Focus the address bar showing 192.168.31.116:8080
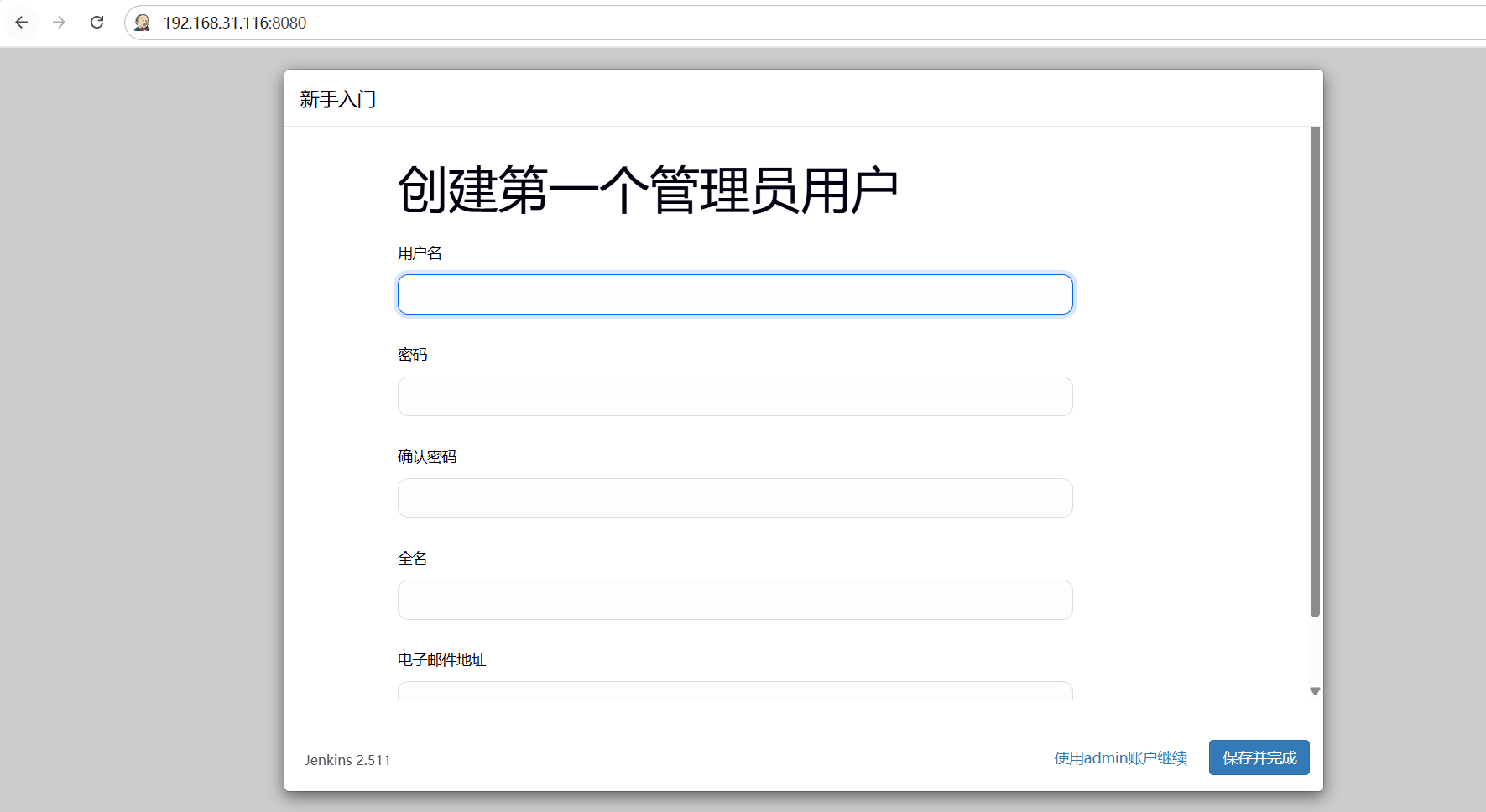Screen dimensions: 1486x812 [x=806, y=23]
